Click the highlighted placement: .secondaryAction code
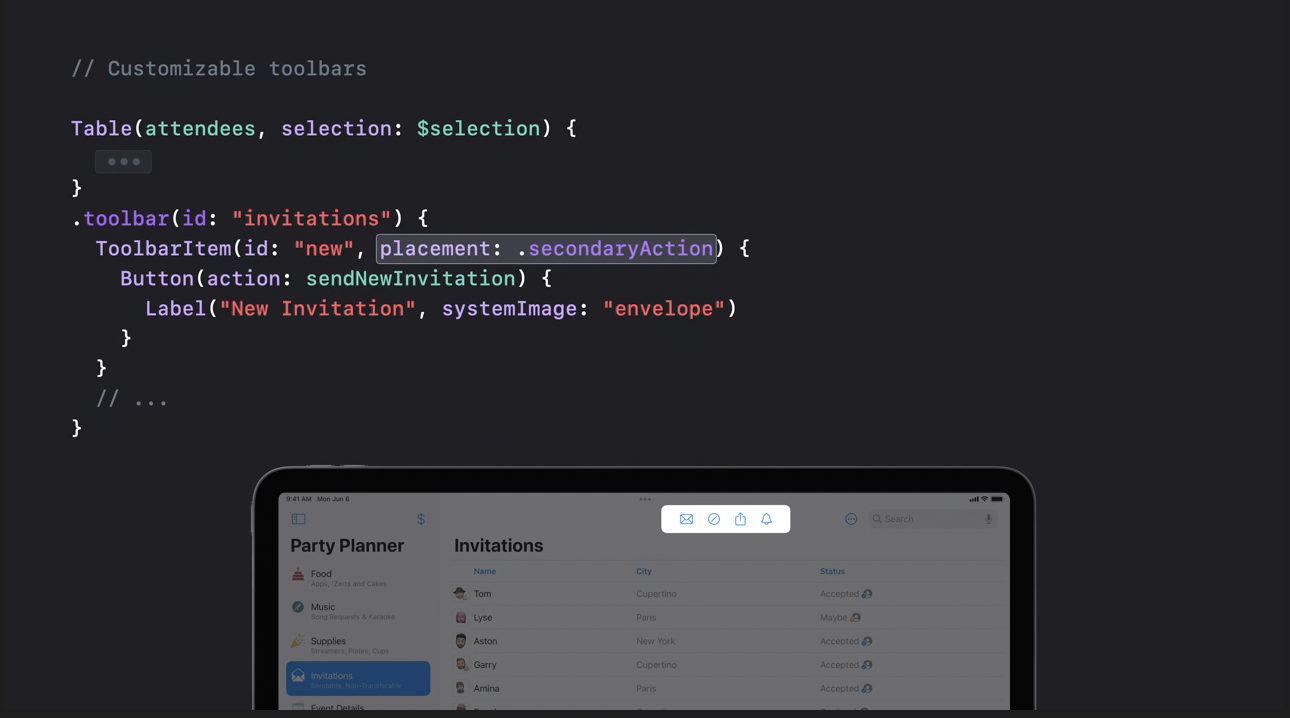 [x=546, y=249]
